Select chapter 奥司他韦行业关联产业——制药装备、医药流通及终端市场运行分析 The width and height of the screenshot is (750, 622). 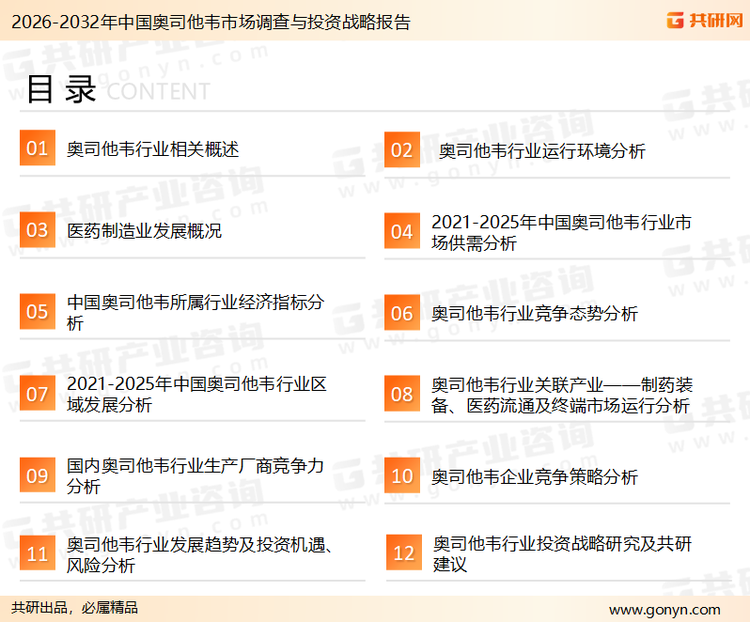tap(562, 395)
